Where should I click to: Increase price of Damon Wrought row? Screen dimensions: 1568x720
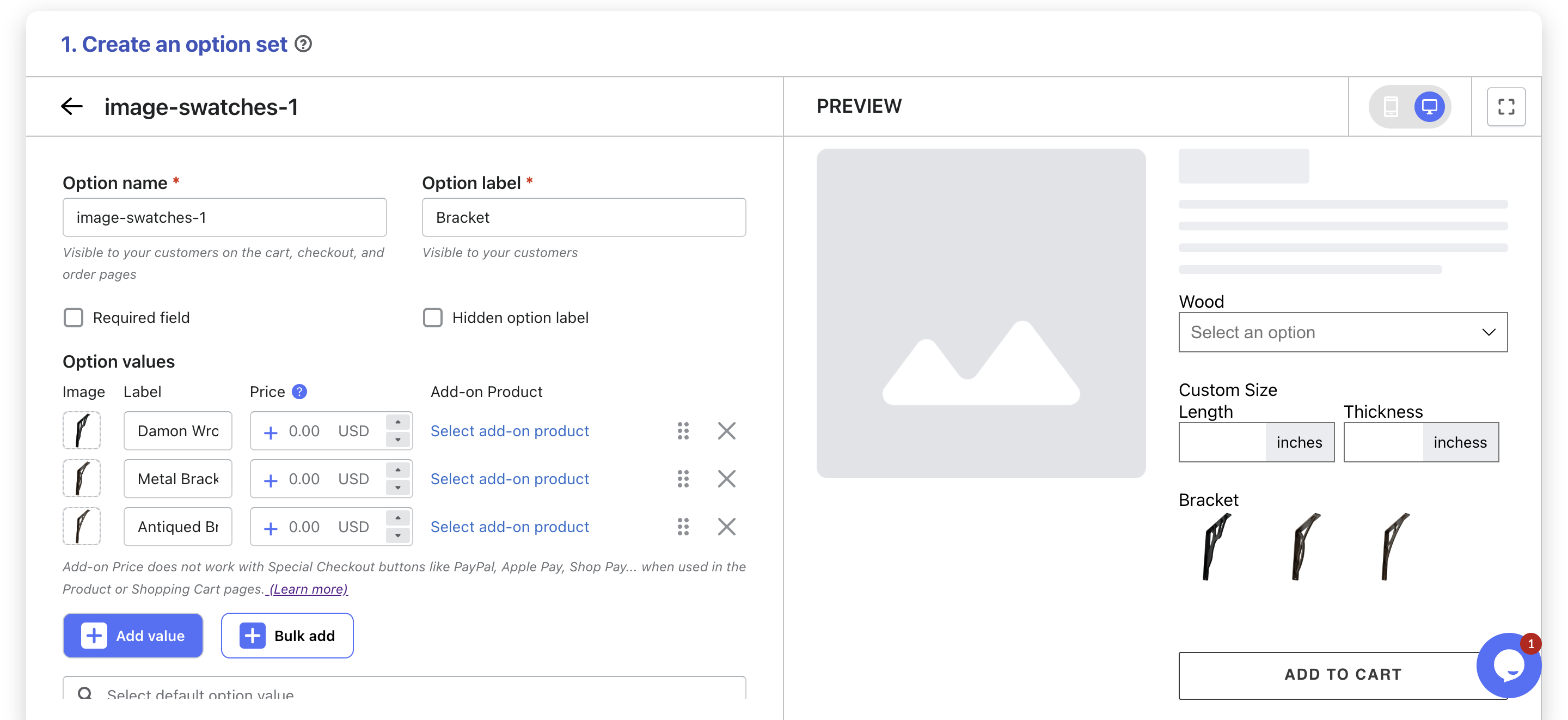(x=397, y=422)
